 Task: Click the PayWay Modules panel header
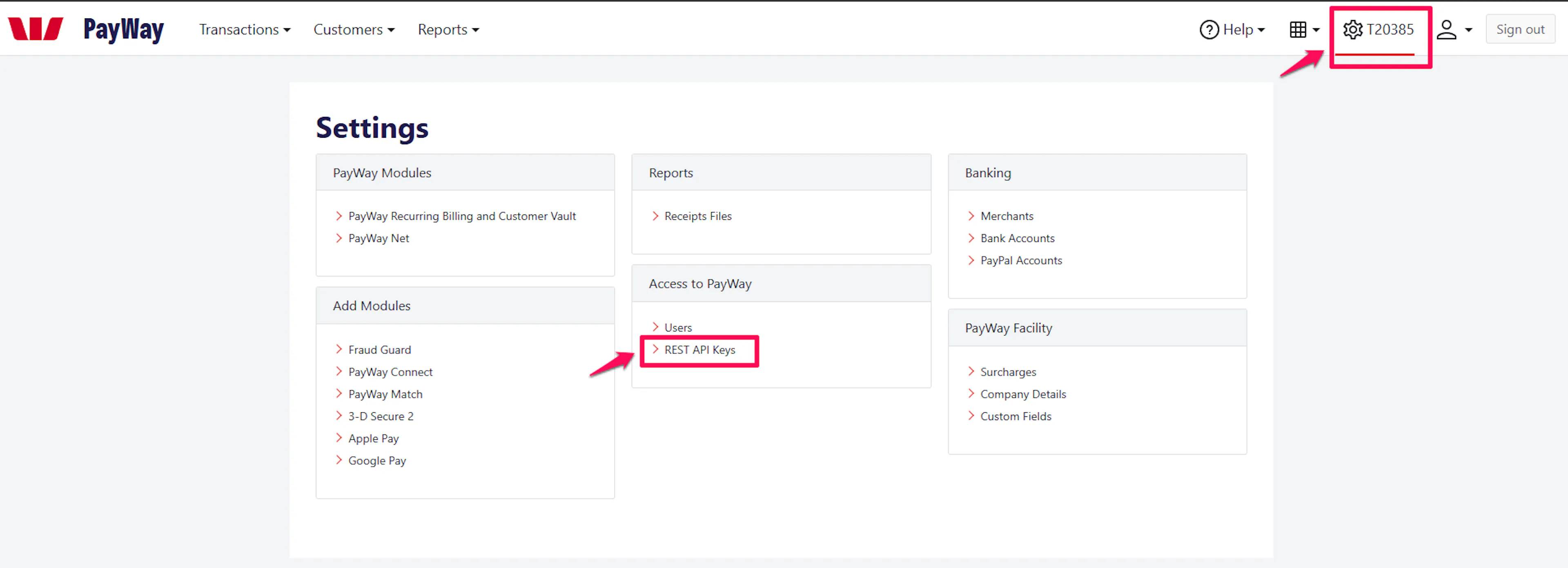(x=465, y=172)
